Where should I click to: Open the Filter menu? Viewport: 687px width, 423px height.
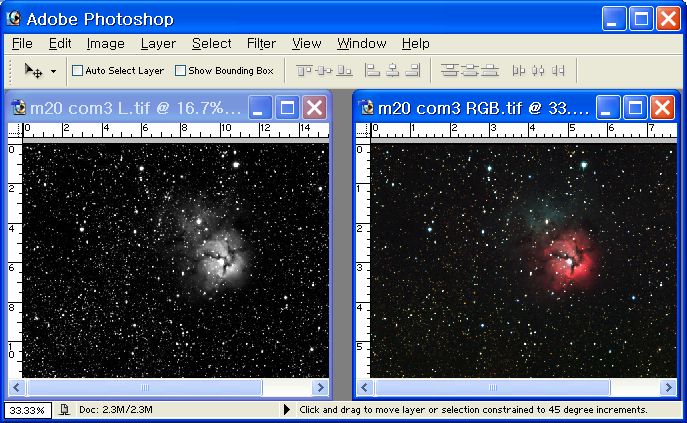click(x=261, y=44)
